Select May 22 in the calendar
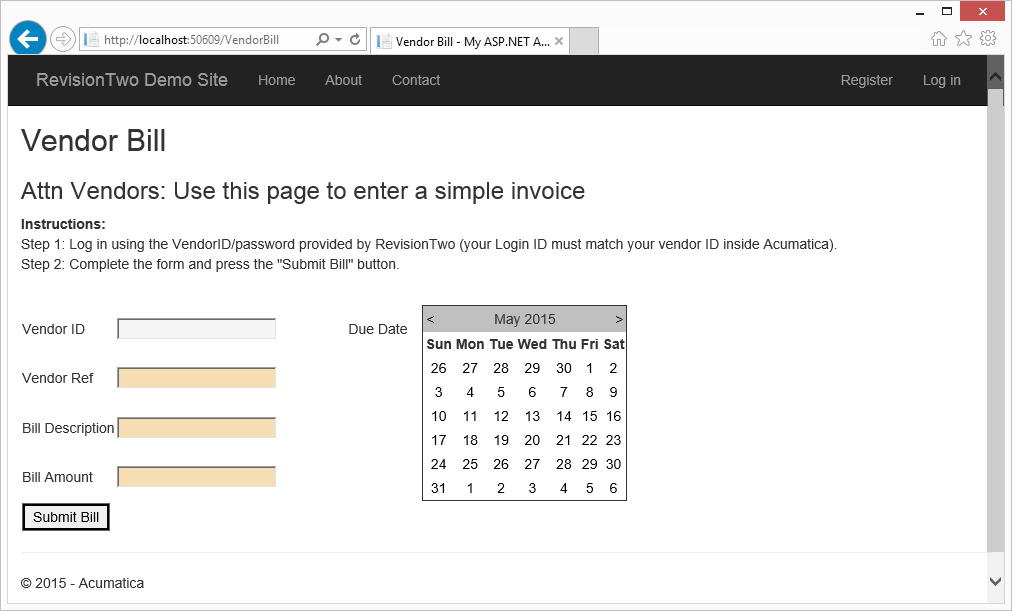 tap(589, 440)
